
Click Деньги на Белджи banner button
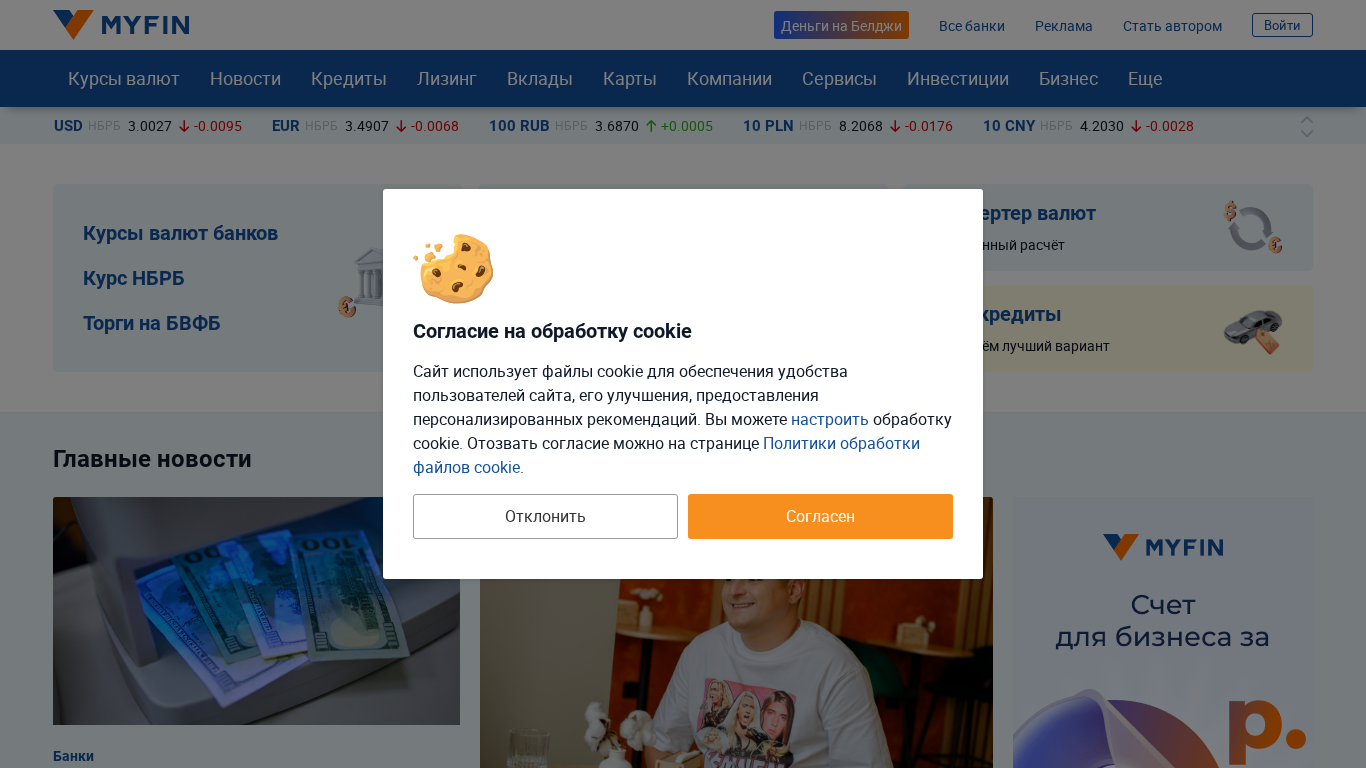(841, 25)
